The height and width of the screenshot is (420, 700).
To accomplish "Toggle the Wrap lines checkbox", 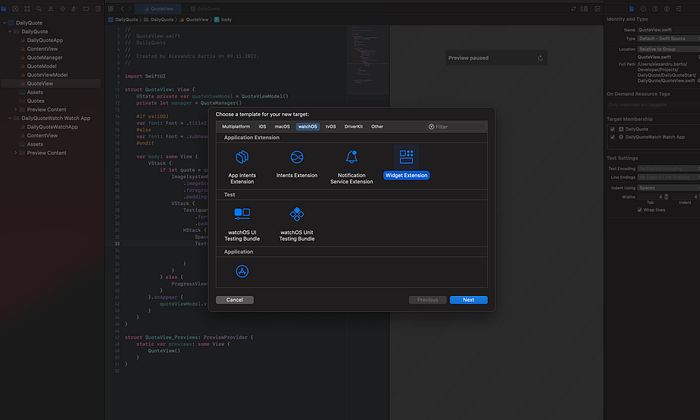I will point(640,210).
